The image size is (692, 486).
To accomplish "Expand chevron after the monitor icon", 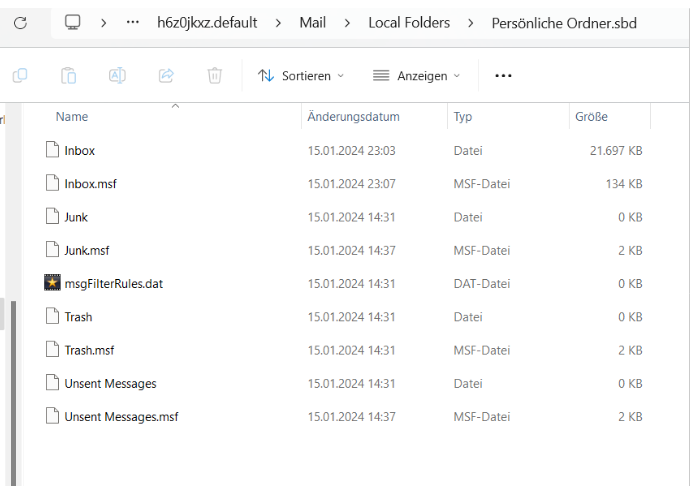I will click(x=103, y=23).
